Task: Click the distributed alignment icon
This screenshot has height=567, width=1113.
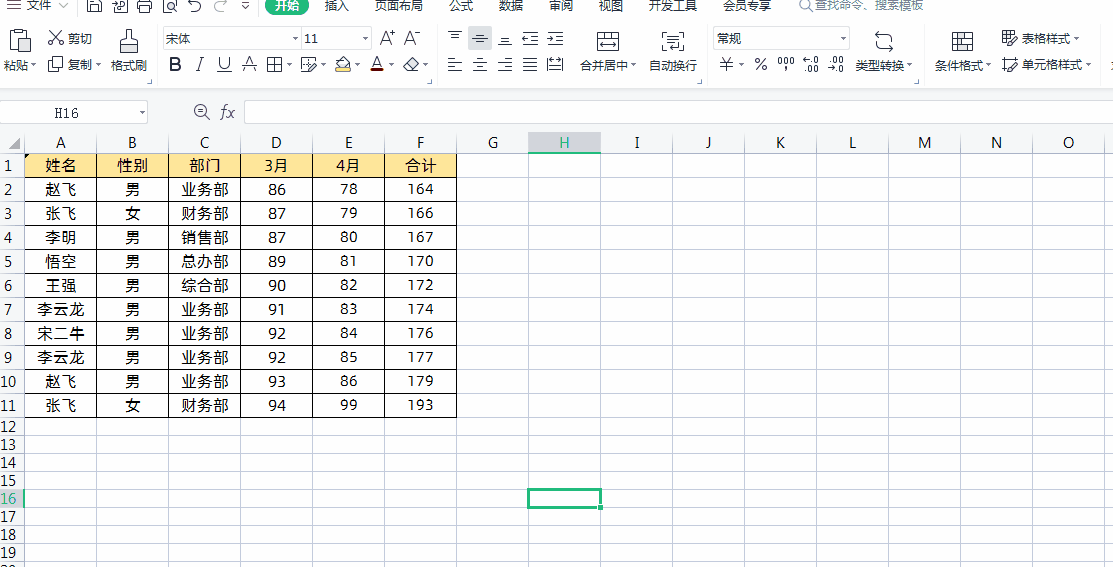Action: pyautogui.click(x=555, y=65)
